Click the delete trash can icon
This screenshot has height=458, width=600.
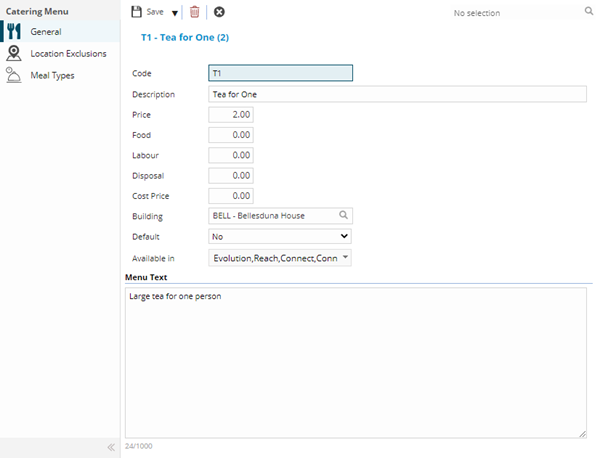point(195,12)
